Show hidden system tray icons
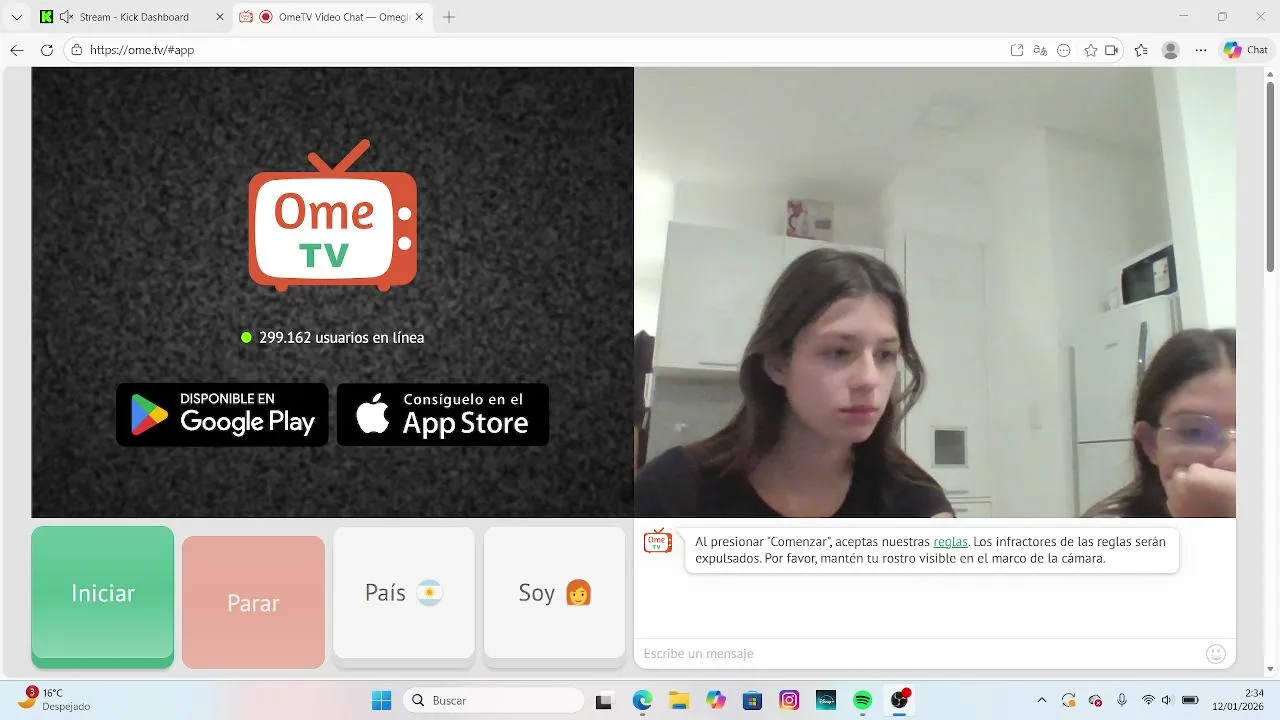This screenshot has width=1280, height=720. [x=1042, y=701]
